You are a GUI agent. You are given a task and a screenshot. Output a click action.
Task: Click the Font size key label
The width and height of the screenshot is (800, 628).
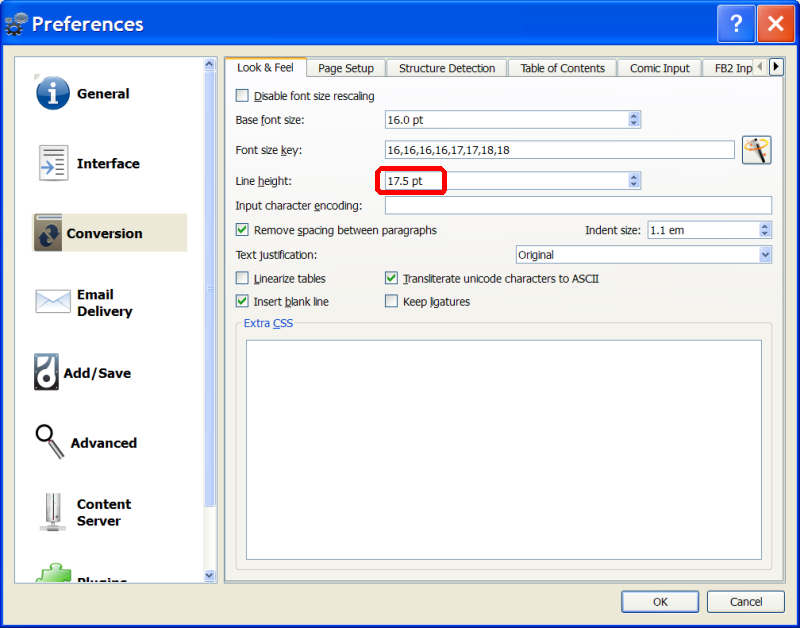[269, 150]
